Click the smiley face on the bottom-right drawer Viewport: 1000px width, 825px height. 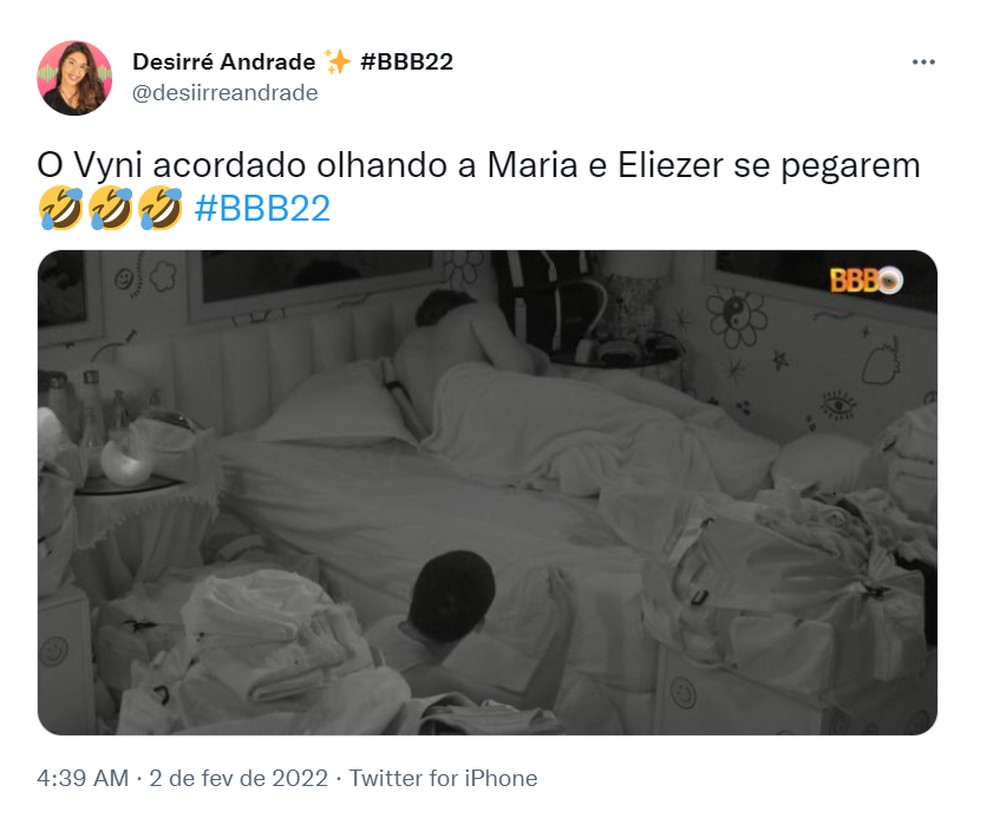coord(684,692)
